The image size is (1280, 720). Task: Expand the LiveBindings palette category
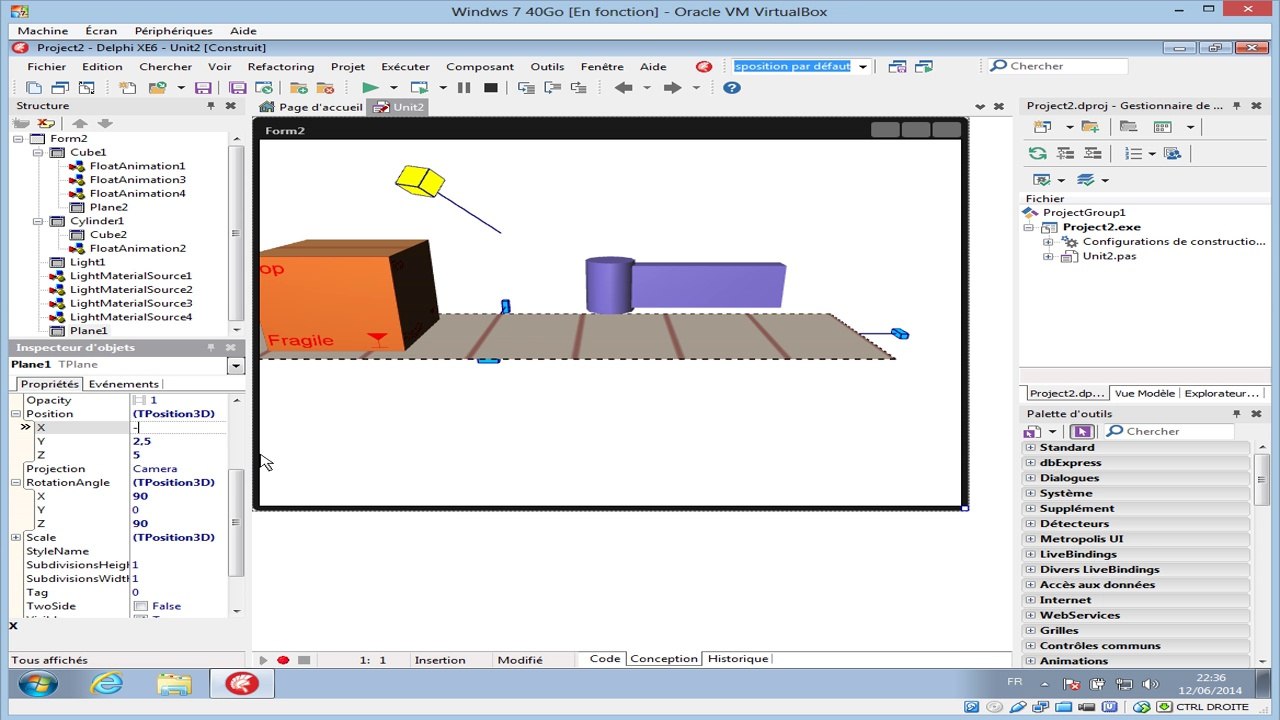pos(1030,554)
